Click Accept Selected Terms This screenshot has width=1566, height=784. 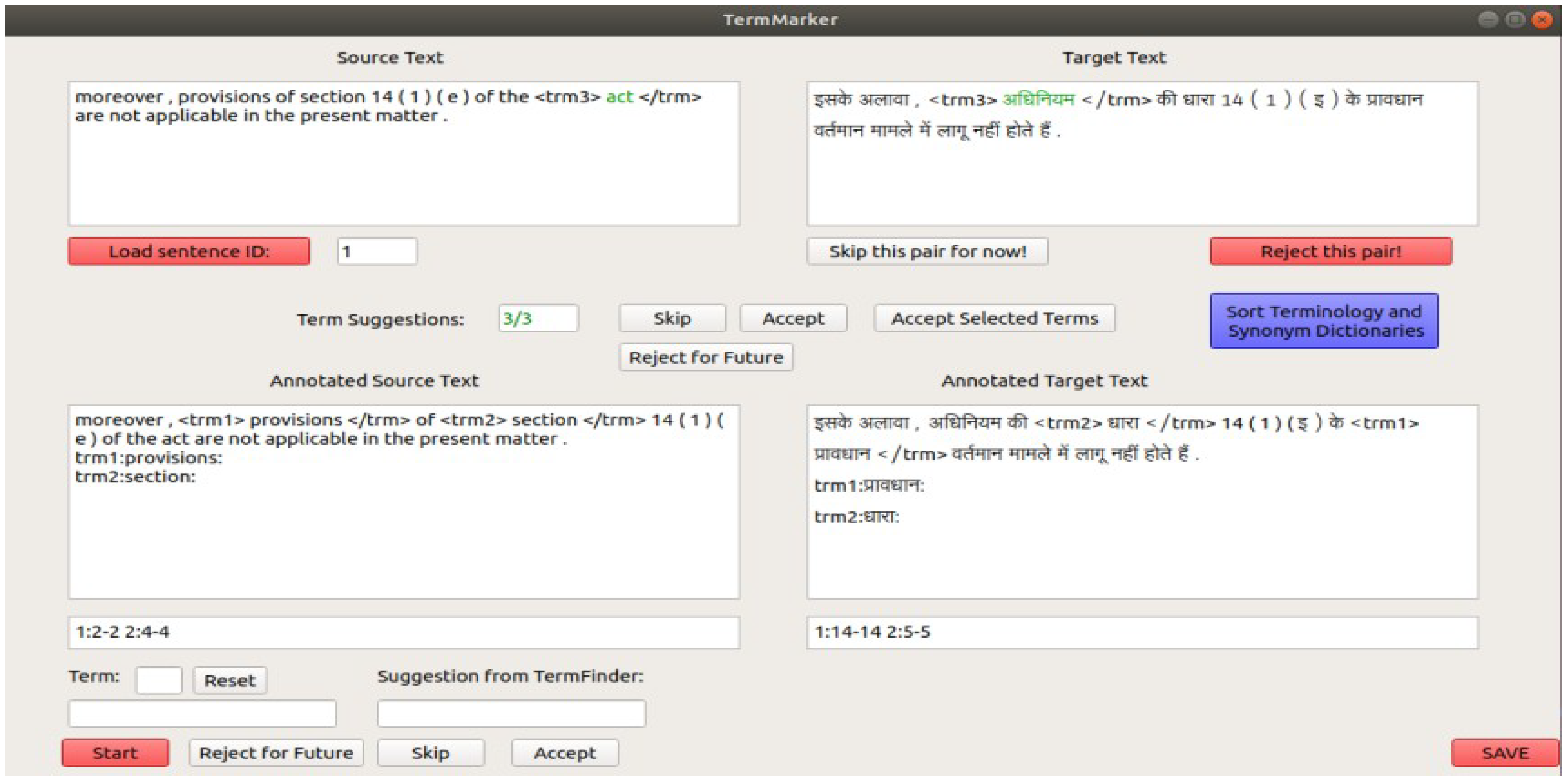[994, 318]
